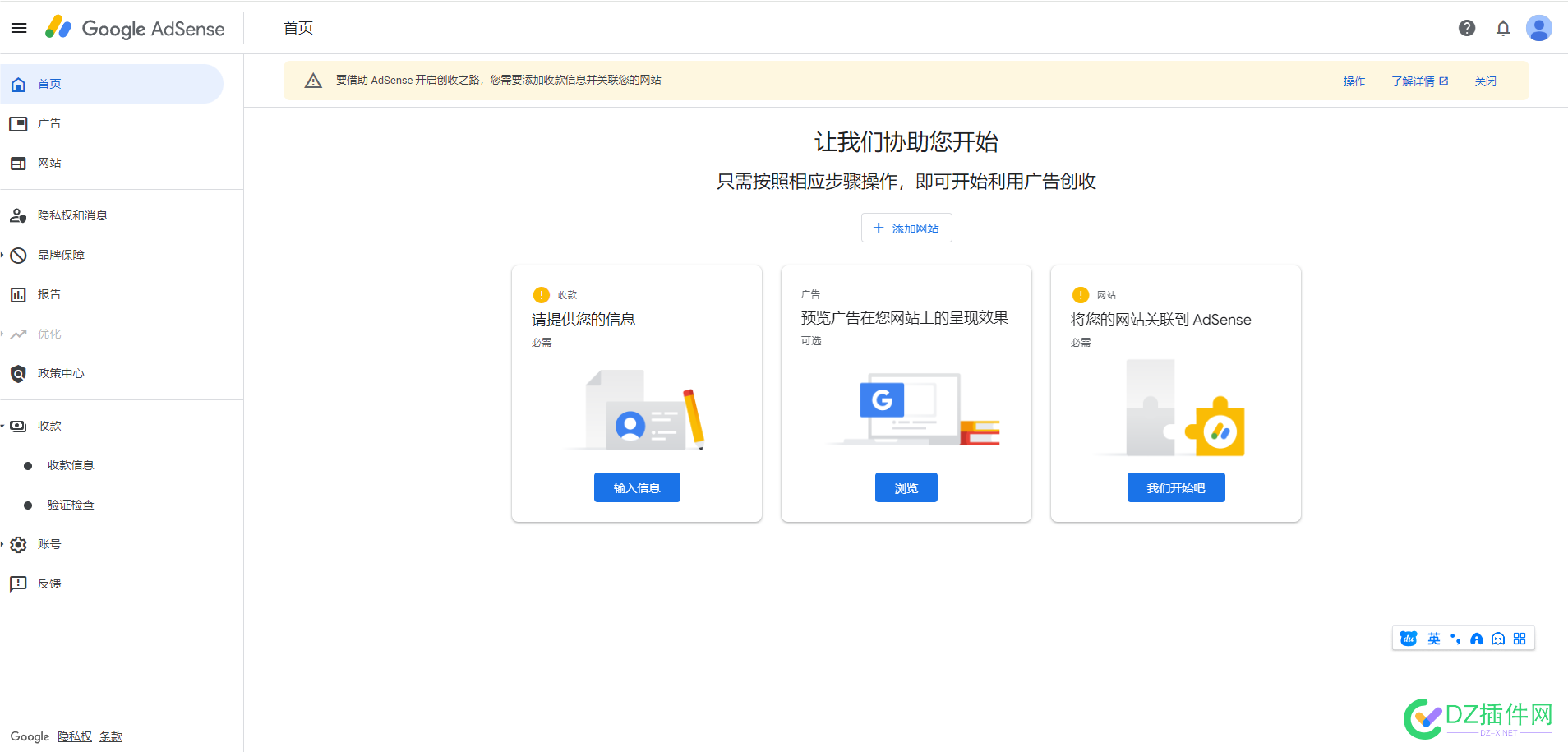This screenshot has width=1568, height=752.
Task: Click the ads icon beside 广告
Action: (18, 123)
